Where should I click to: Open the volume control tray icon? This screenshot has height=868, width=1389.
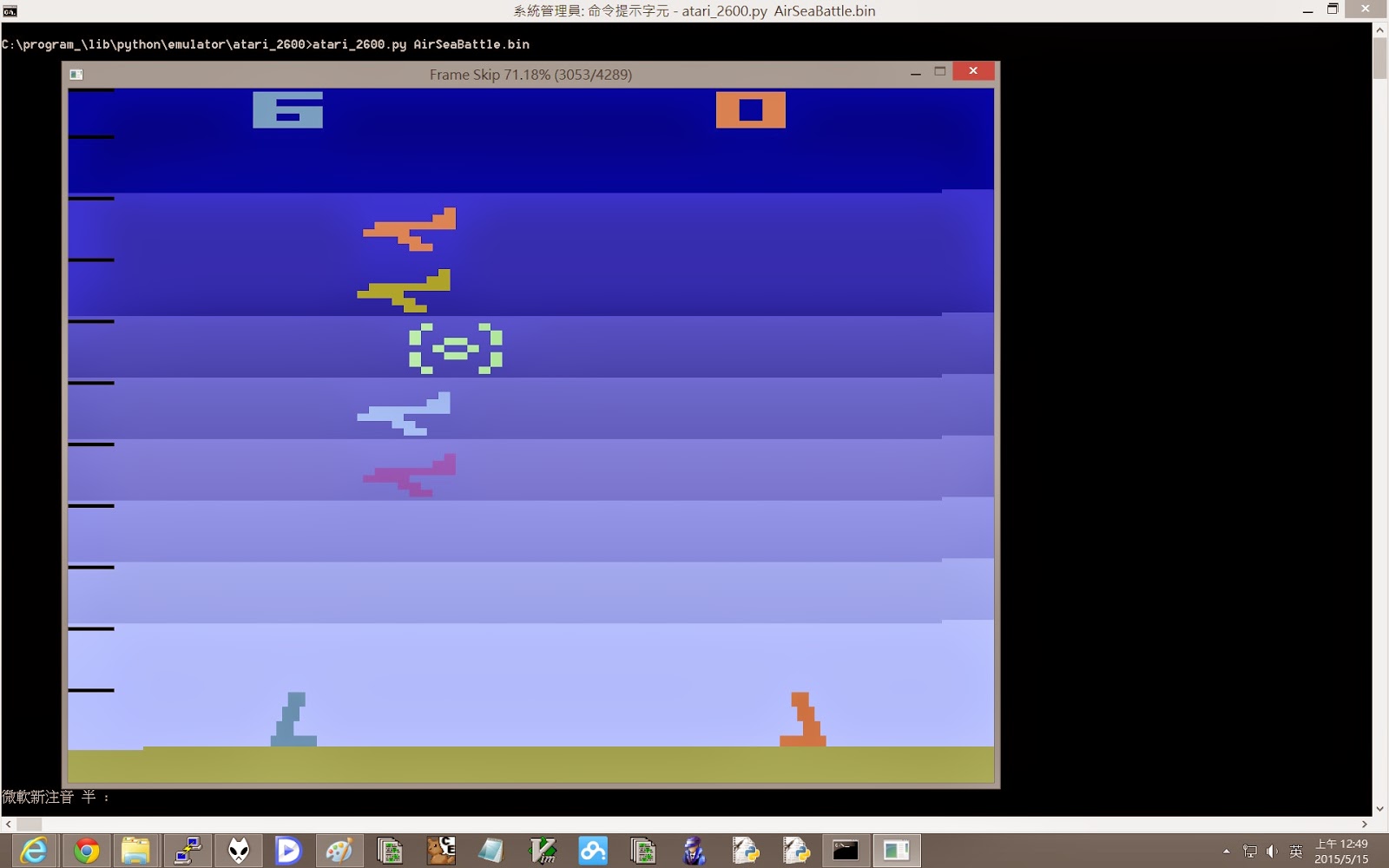pos(1272,852)
